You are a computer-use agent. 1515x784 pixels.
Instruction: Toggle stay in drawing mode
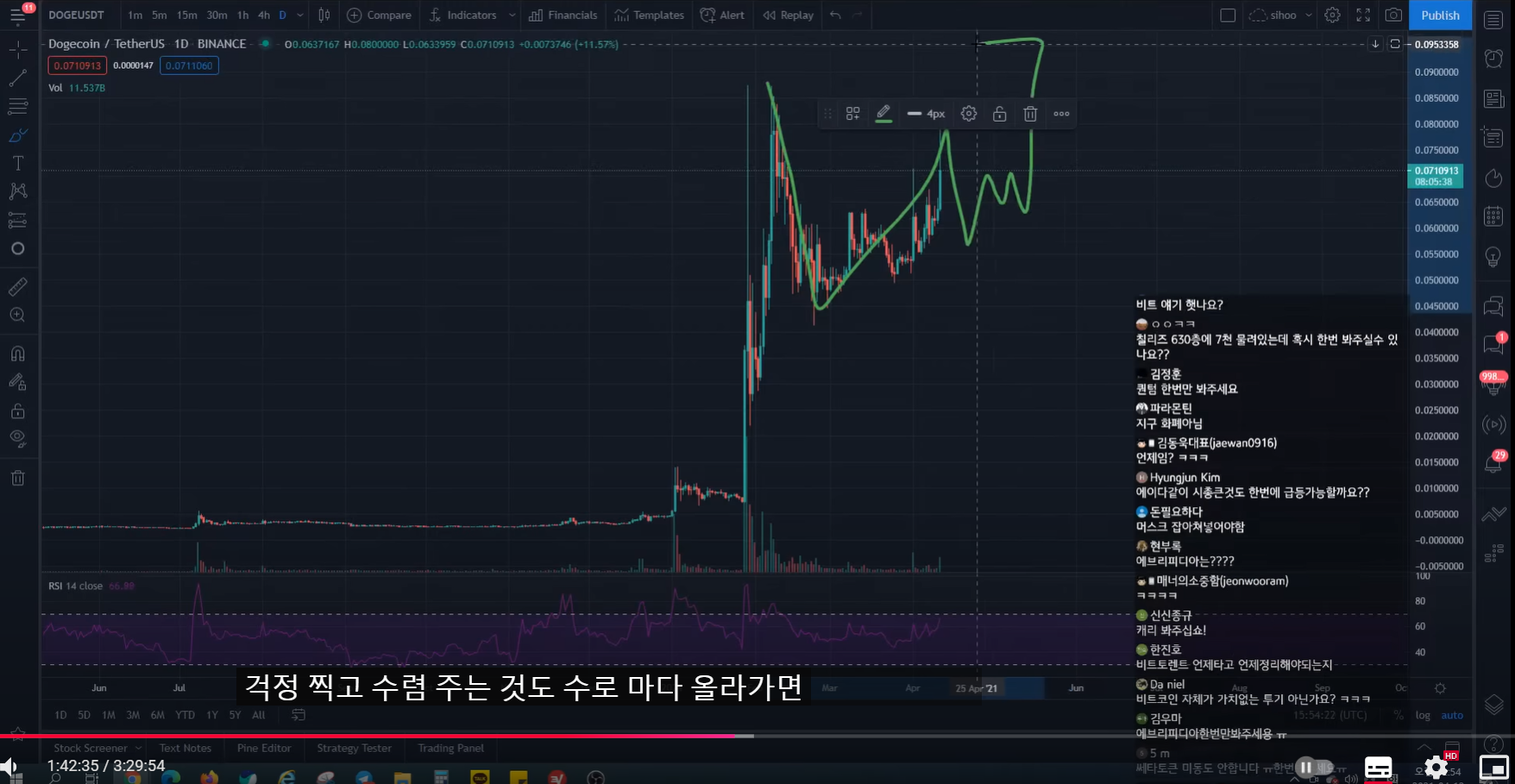pyautogui.click(x=17, y=382)
